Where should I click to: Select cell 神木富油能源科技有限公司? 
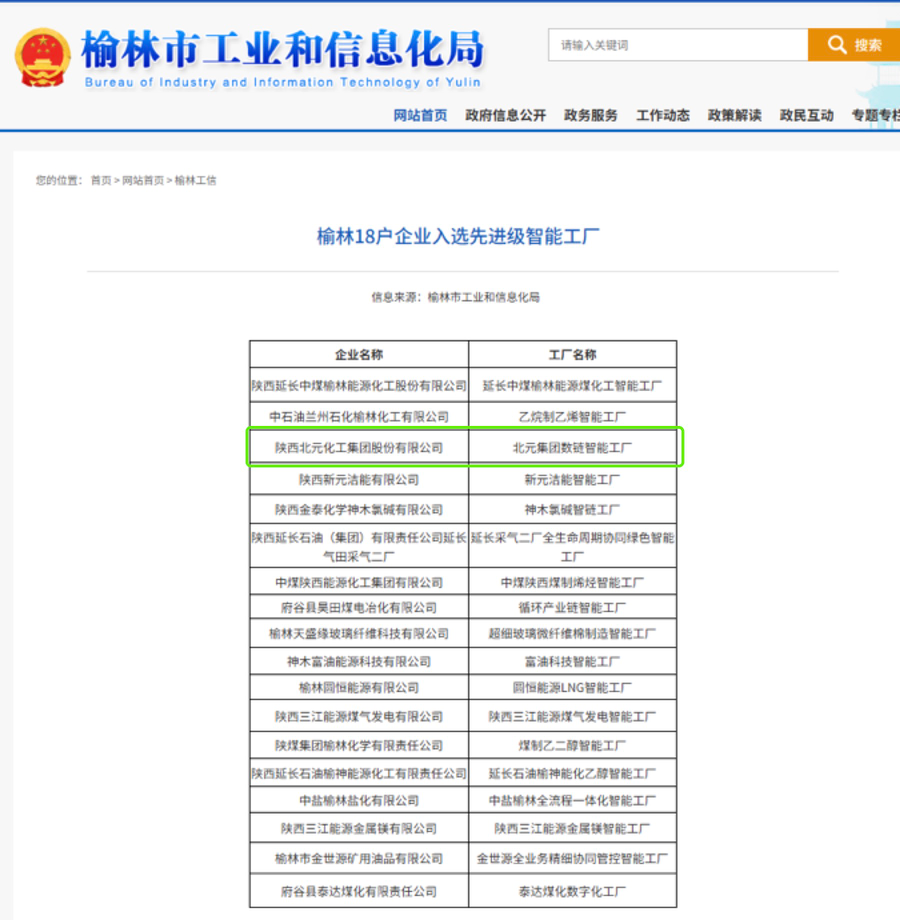pos(359,661)
